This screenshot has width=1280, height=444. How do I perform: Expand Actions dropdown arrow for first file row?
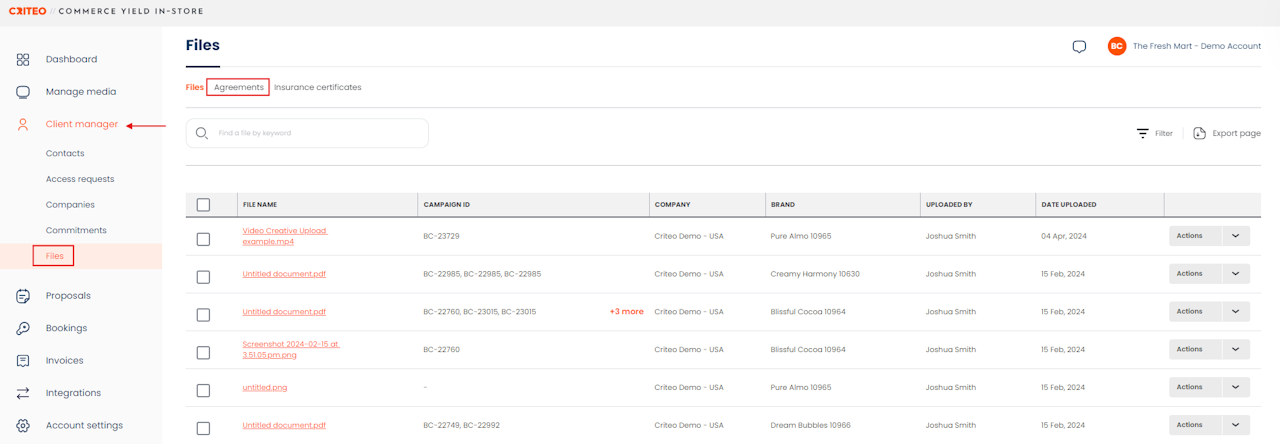(x=1235, y=236)
